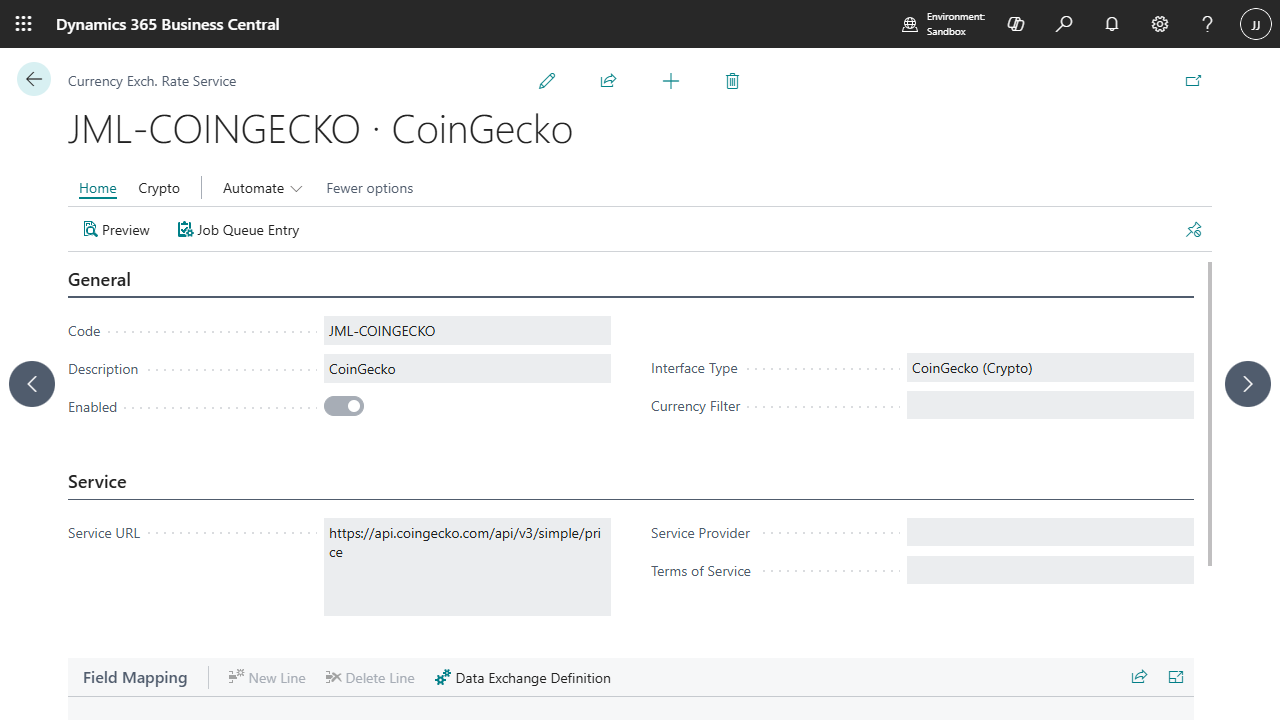Image resolution: width=1280 pixels, height=720 pixels.
Task: Select the Preview action icon
Action: [116, 229]
